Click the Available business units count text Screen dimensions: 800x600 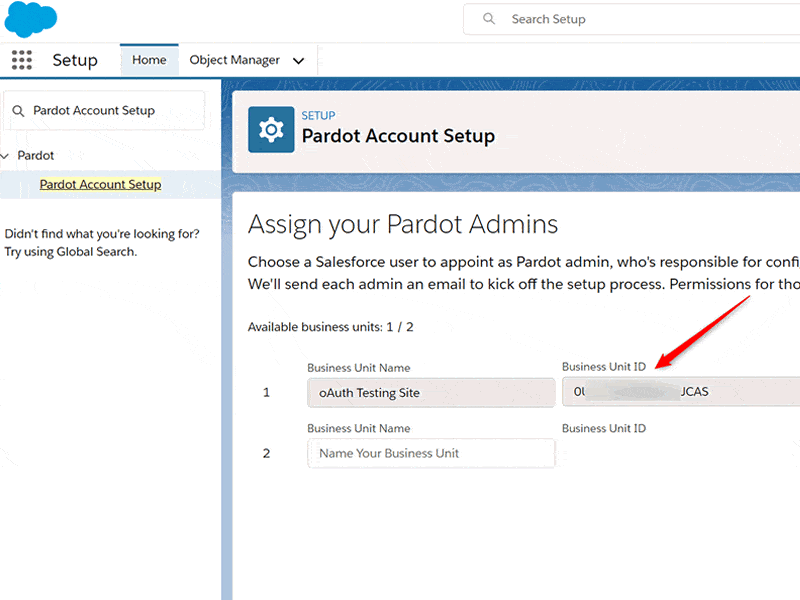coord(331,327)
